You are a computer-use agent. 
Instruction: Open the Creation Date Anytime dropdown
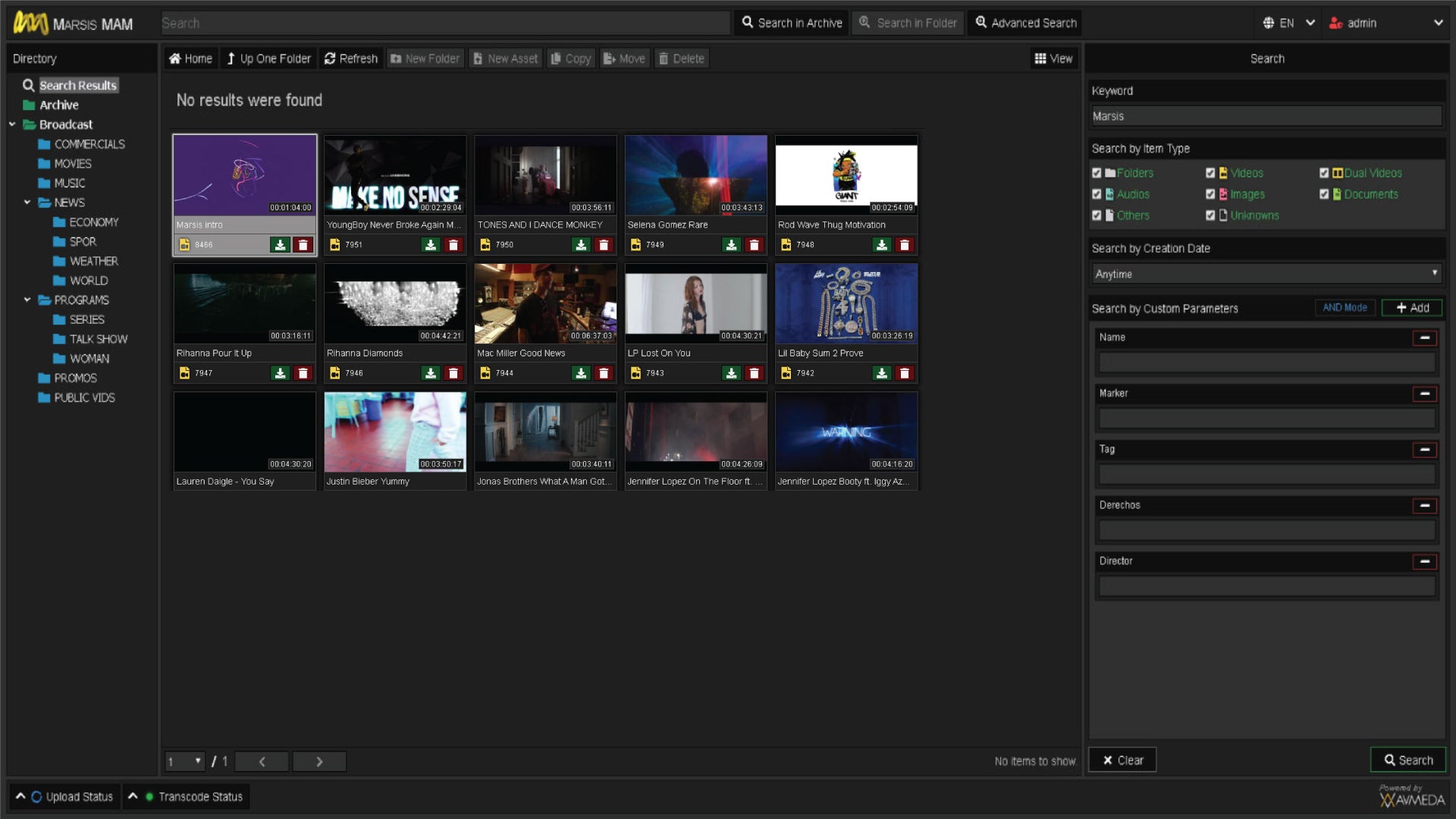(1266, 274)
